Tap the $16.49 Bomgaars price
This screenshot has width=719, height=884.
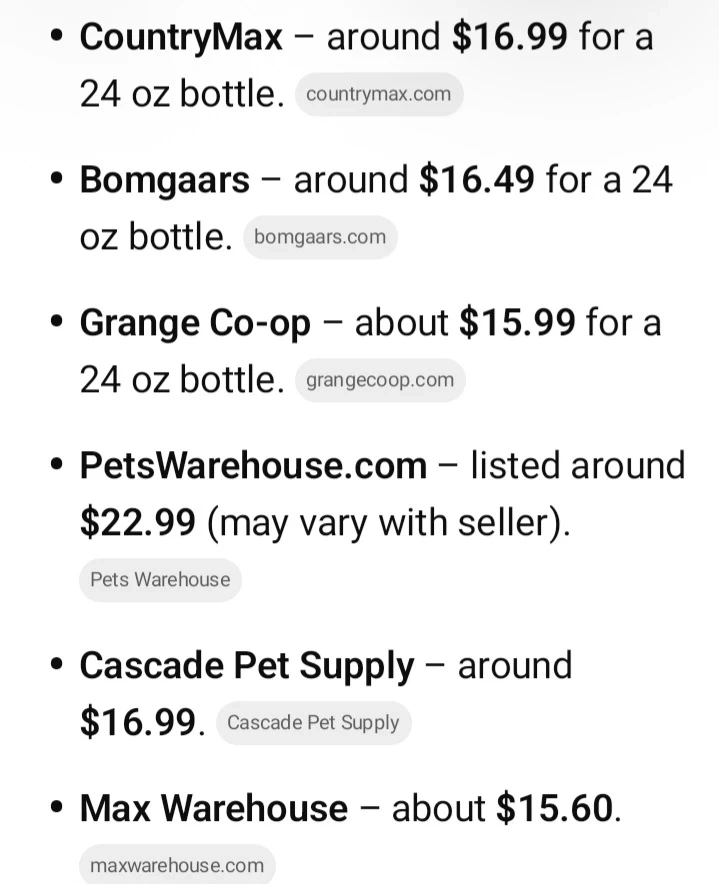pyautogui.click(x=477, y=181)
